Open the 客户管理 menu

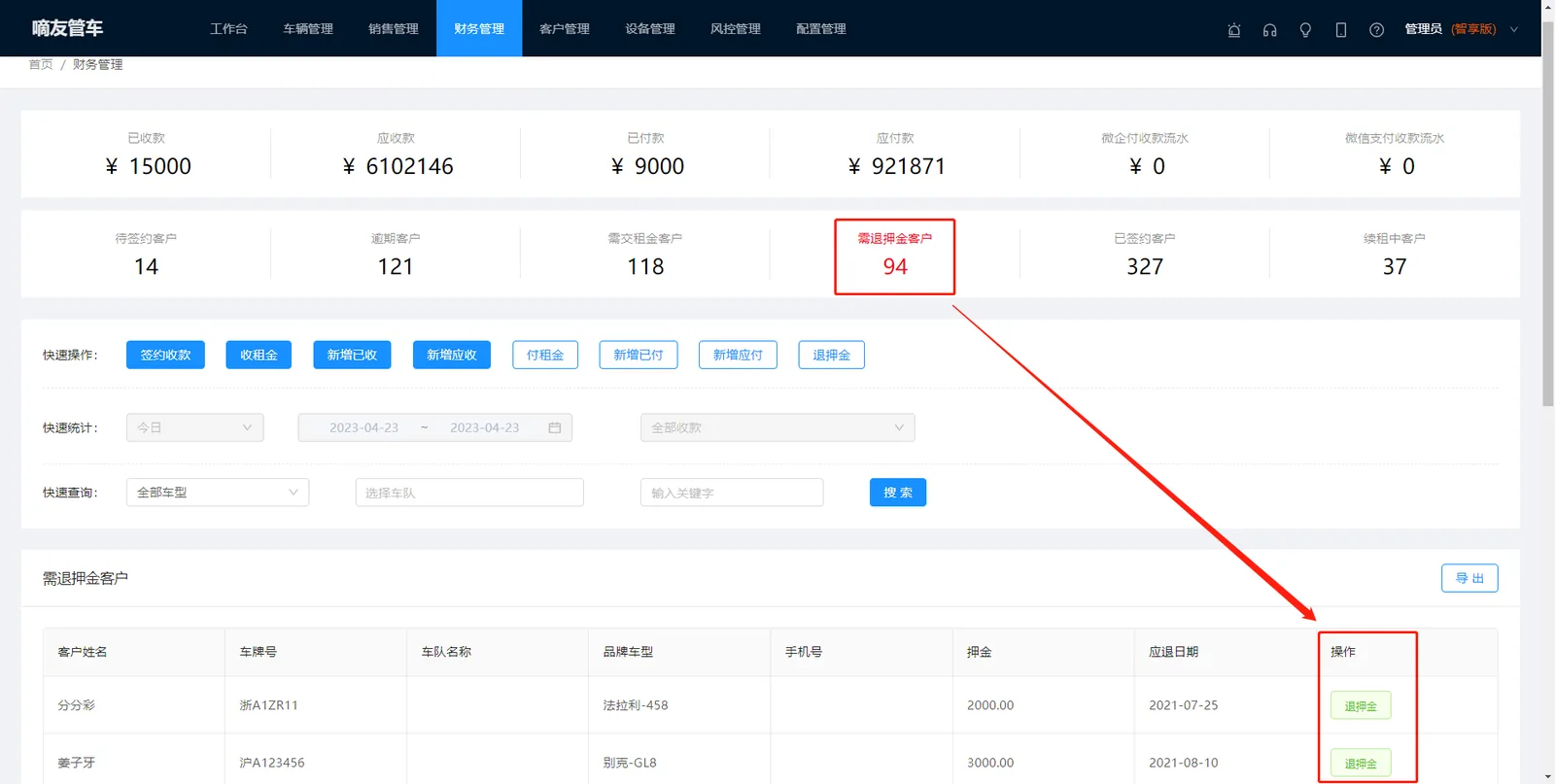[565, 29]
